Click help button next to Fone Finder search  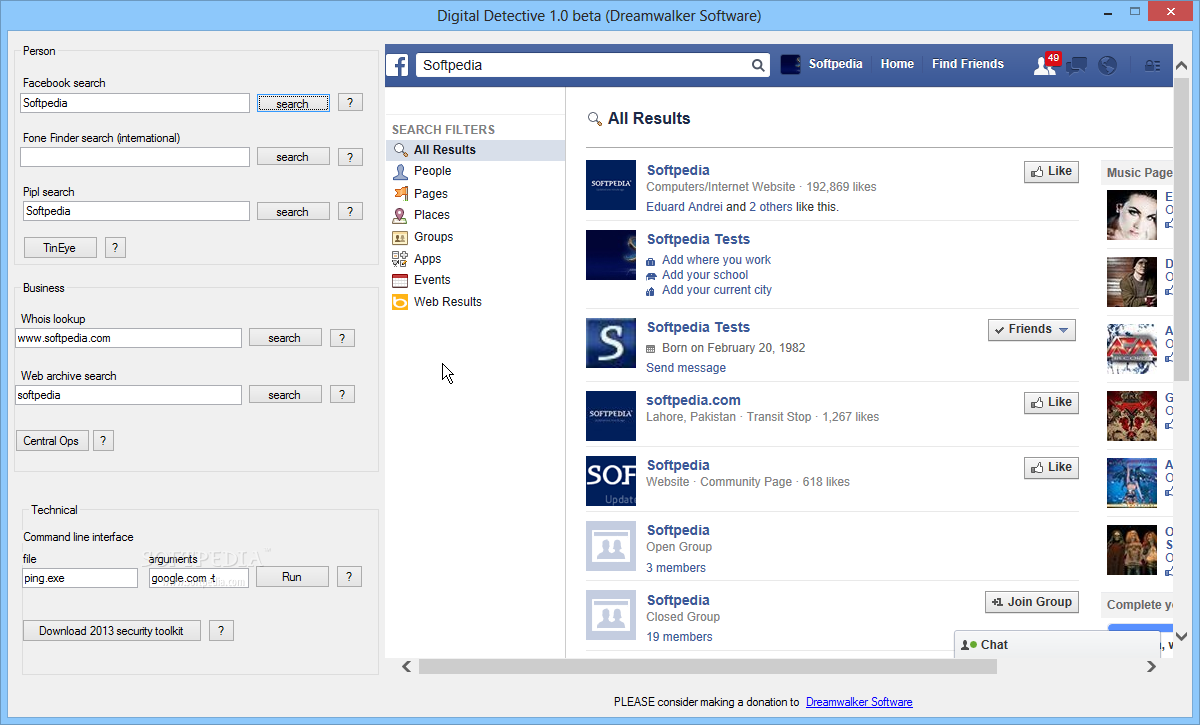[350, 157]
